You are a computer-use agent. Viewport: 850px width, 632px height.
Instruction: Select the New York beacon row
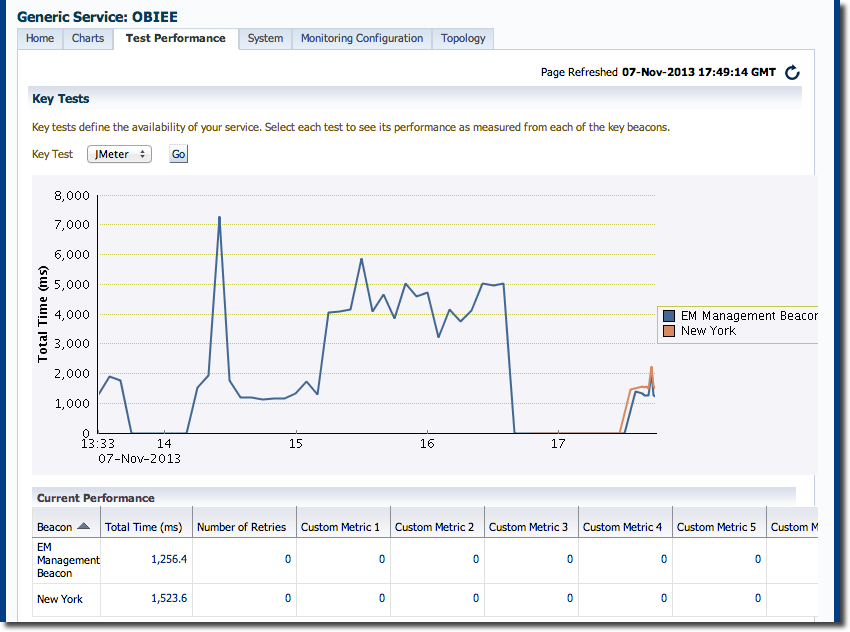(x=60, y=599)
